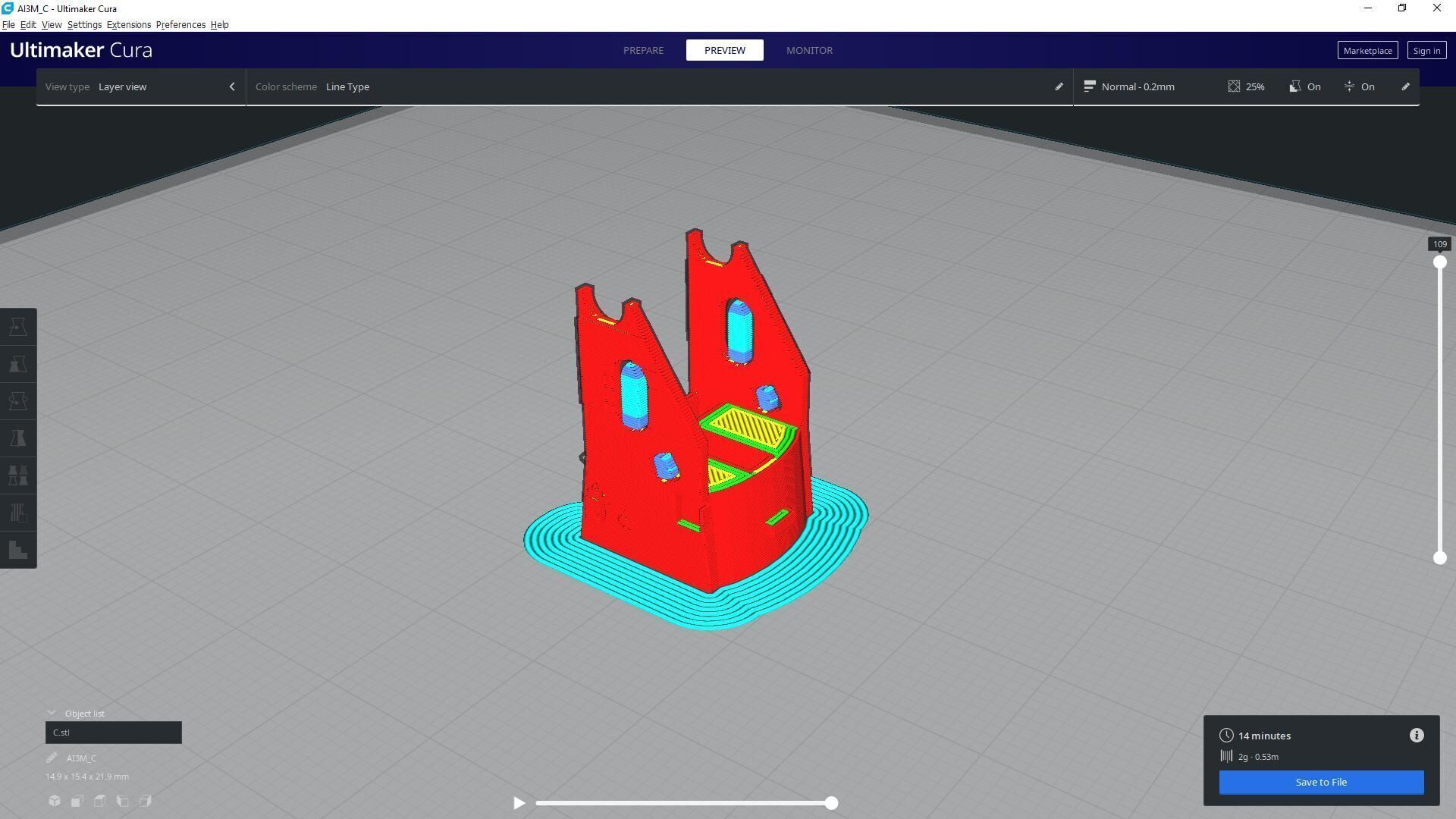Open the Marketplace button
The height and width of the screenshot is (819, 1456).
[1367, 50]
